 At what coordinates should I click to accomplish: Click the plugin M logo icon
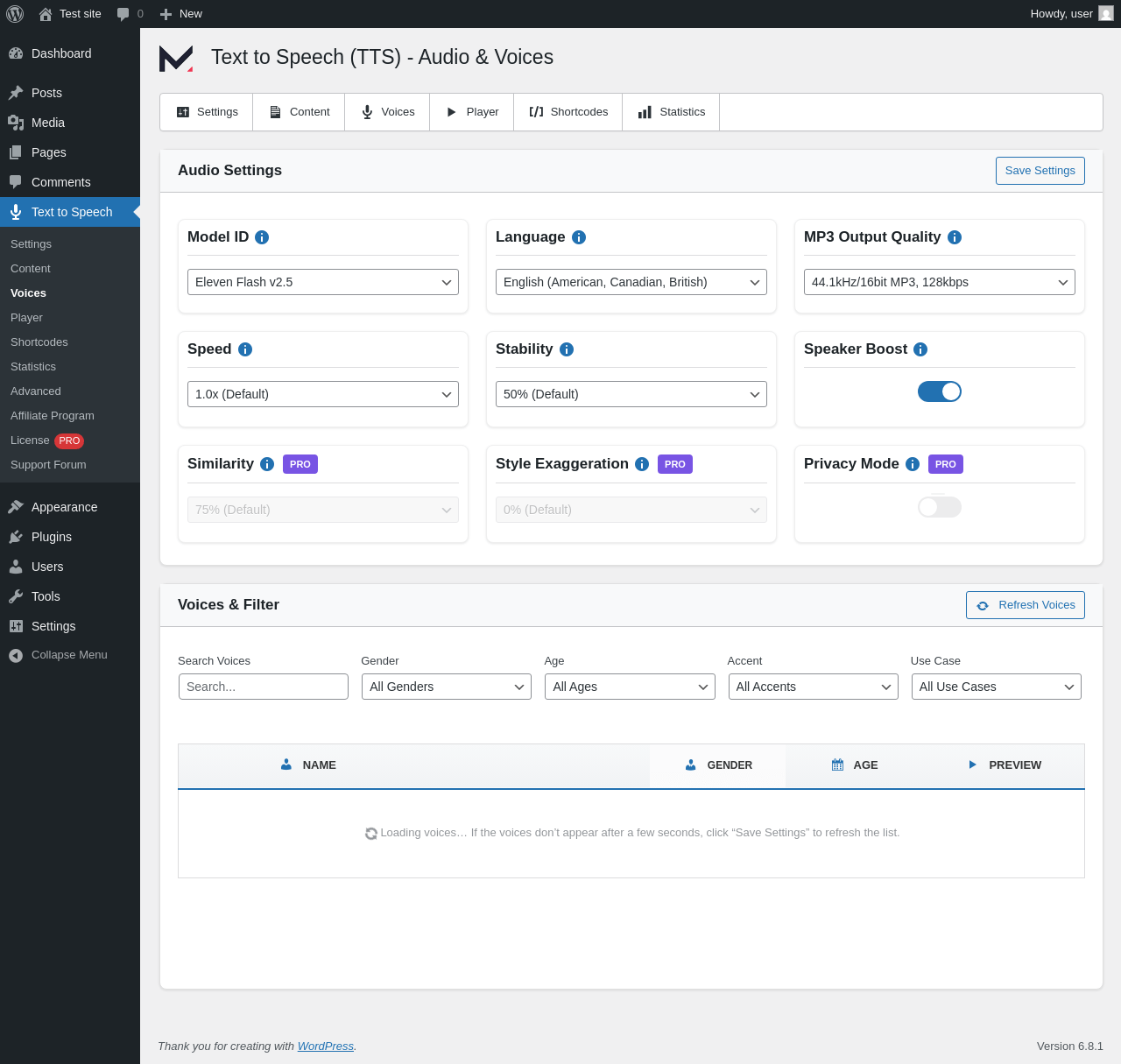coord(176,58)
